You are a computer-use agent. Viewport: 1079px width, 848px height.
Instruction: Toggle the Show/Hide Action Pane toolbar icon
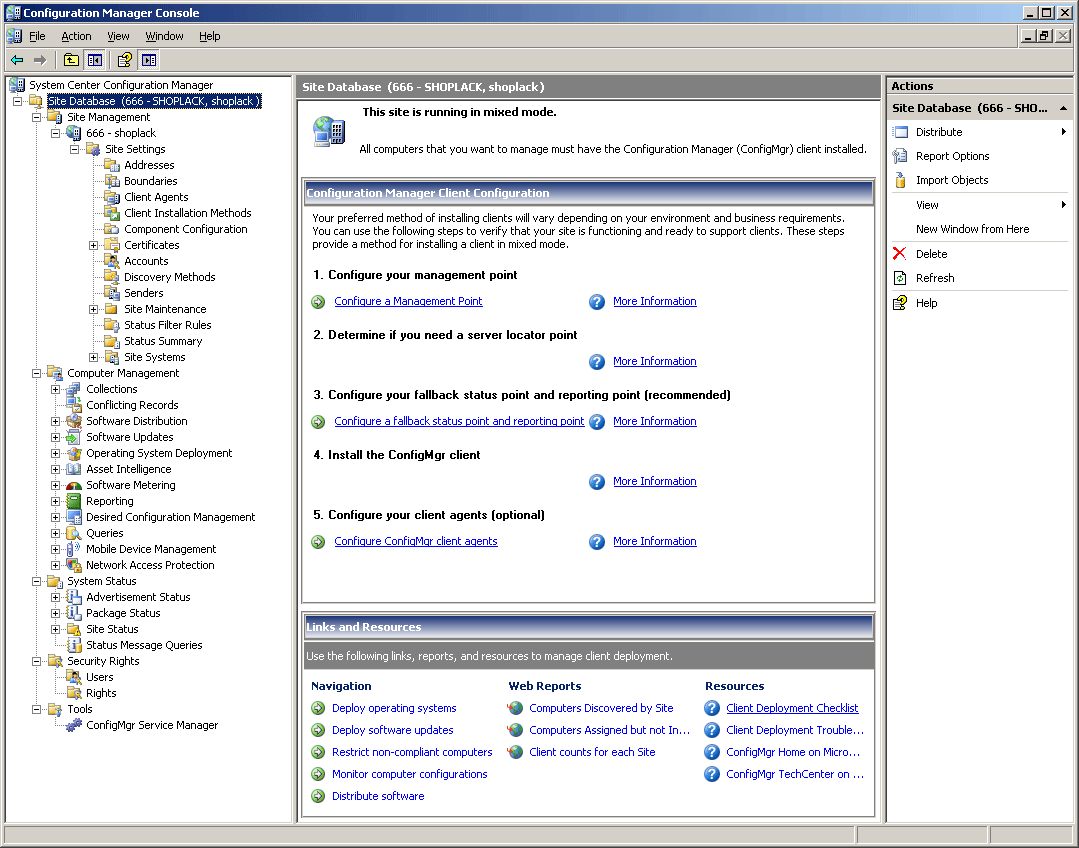coord(149,60)
